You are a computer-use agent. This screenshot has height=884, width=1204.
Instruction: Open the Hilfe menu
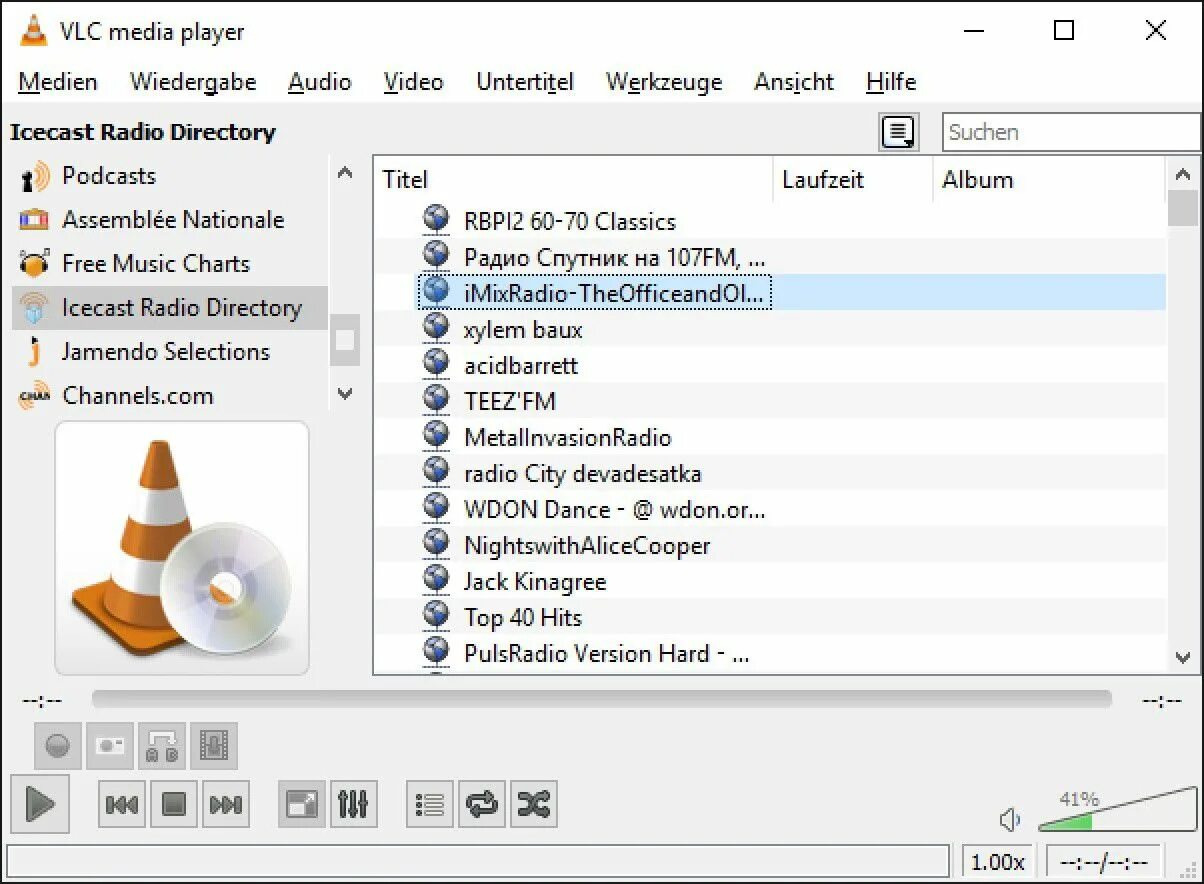(891, 82)
